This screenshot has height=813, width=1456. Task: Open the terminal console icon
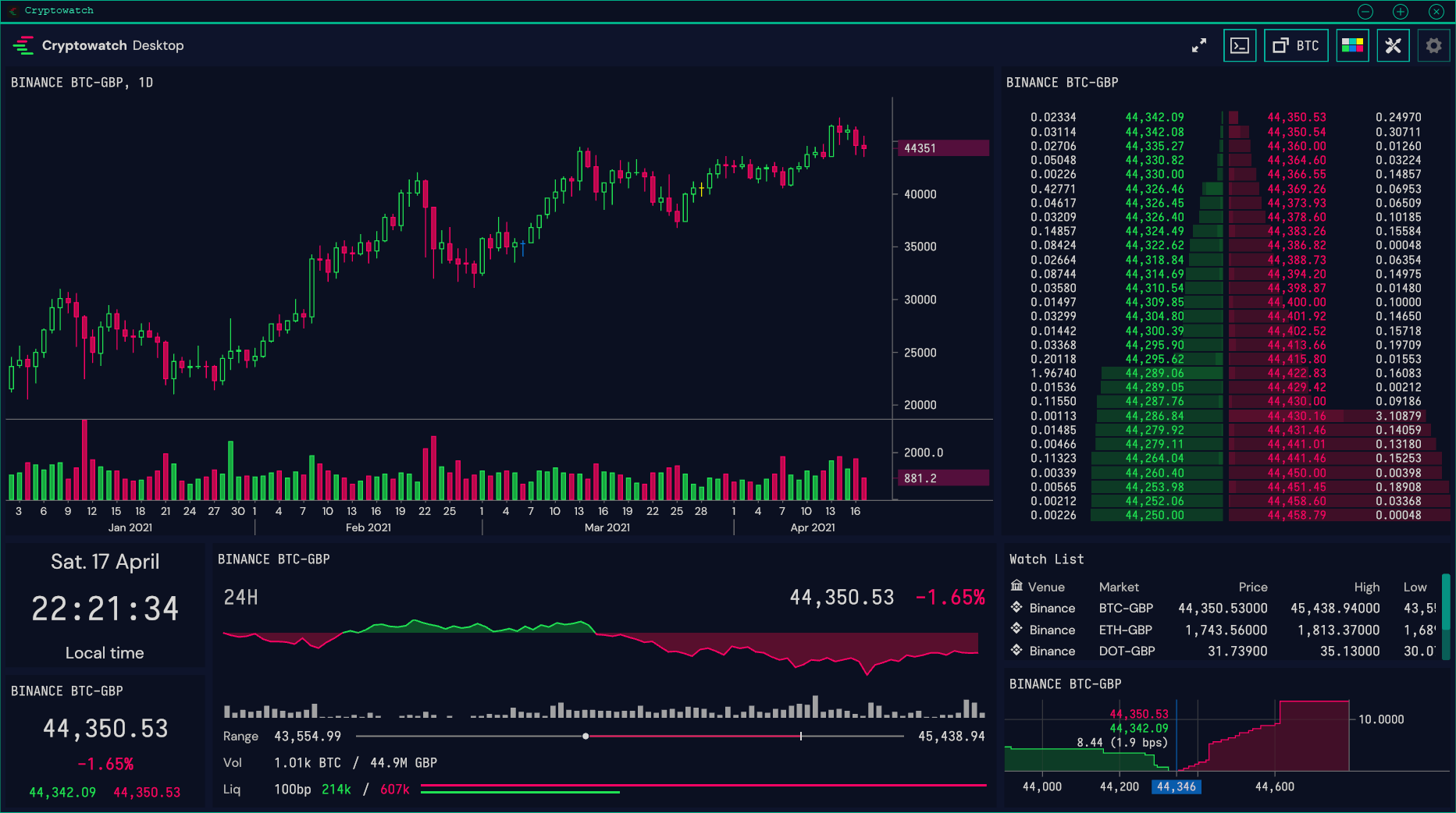1239,46
